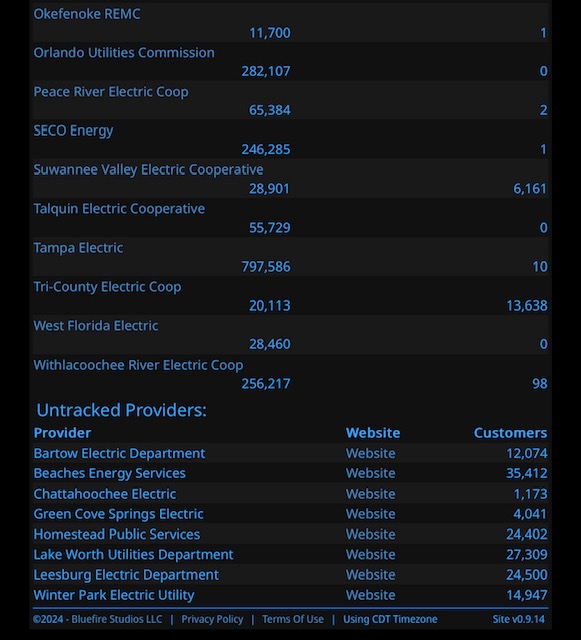
Task: Click Bartow customers count 12,074
Action: [527, 453]
